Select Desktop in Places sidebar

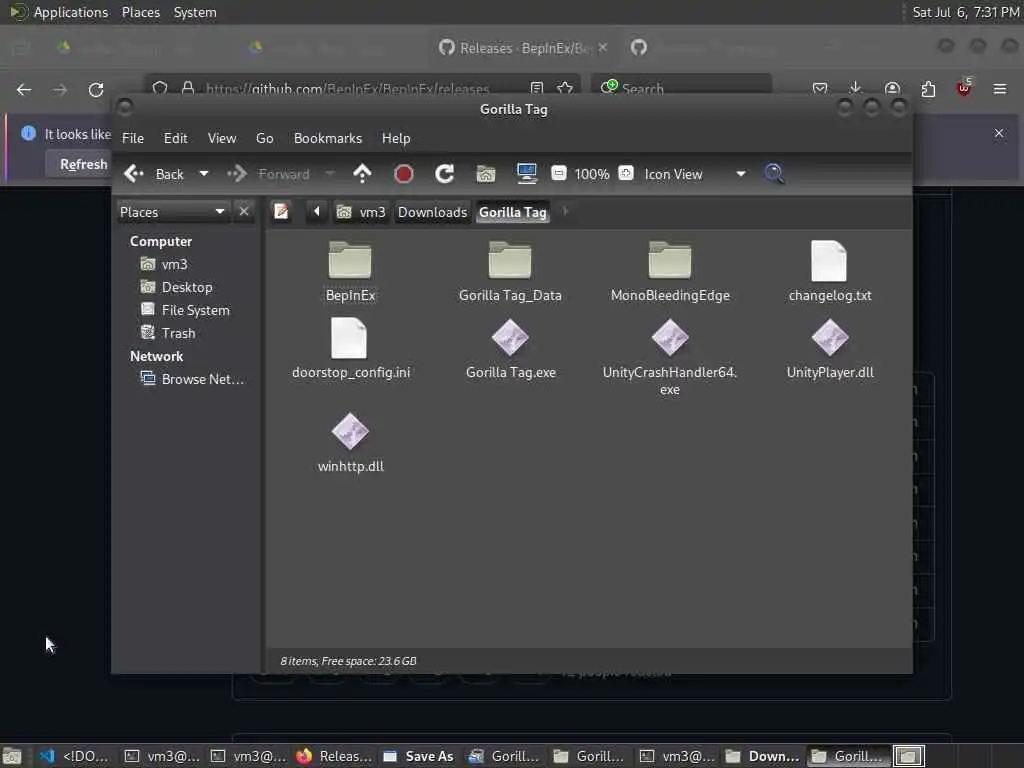(x=177, y=287)
